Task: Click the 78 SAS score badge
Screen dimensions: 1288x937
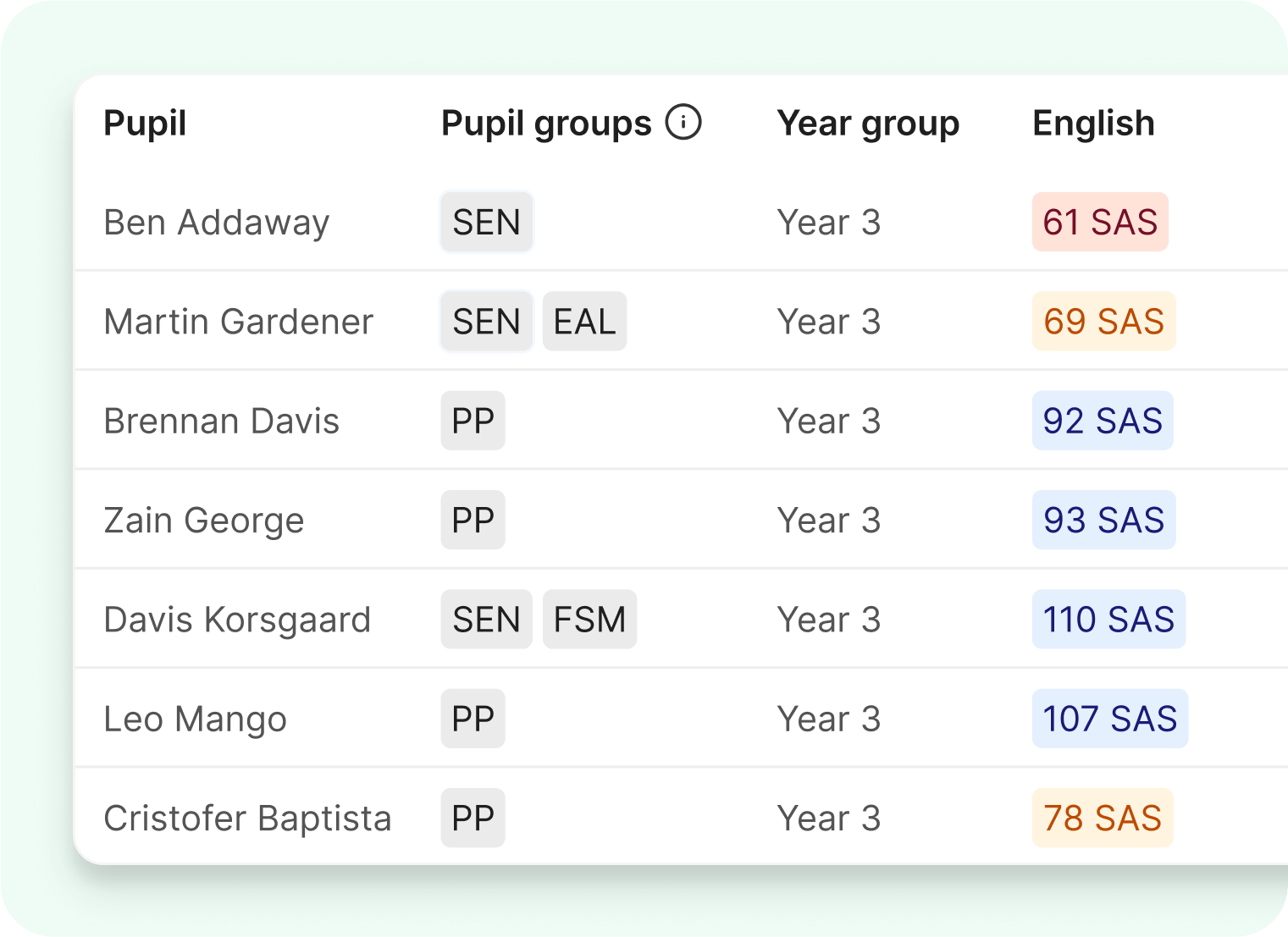Action: (1103, 818)
